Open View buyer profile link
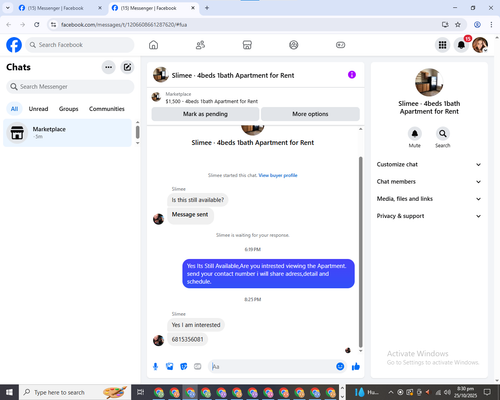Viewport: 500px width, 400px height. coord(278,175)
